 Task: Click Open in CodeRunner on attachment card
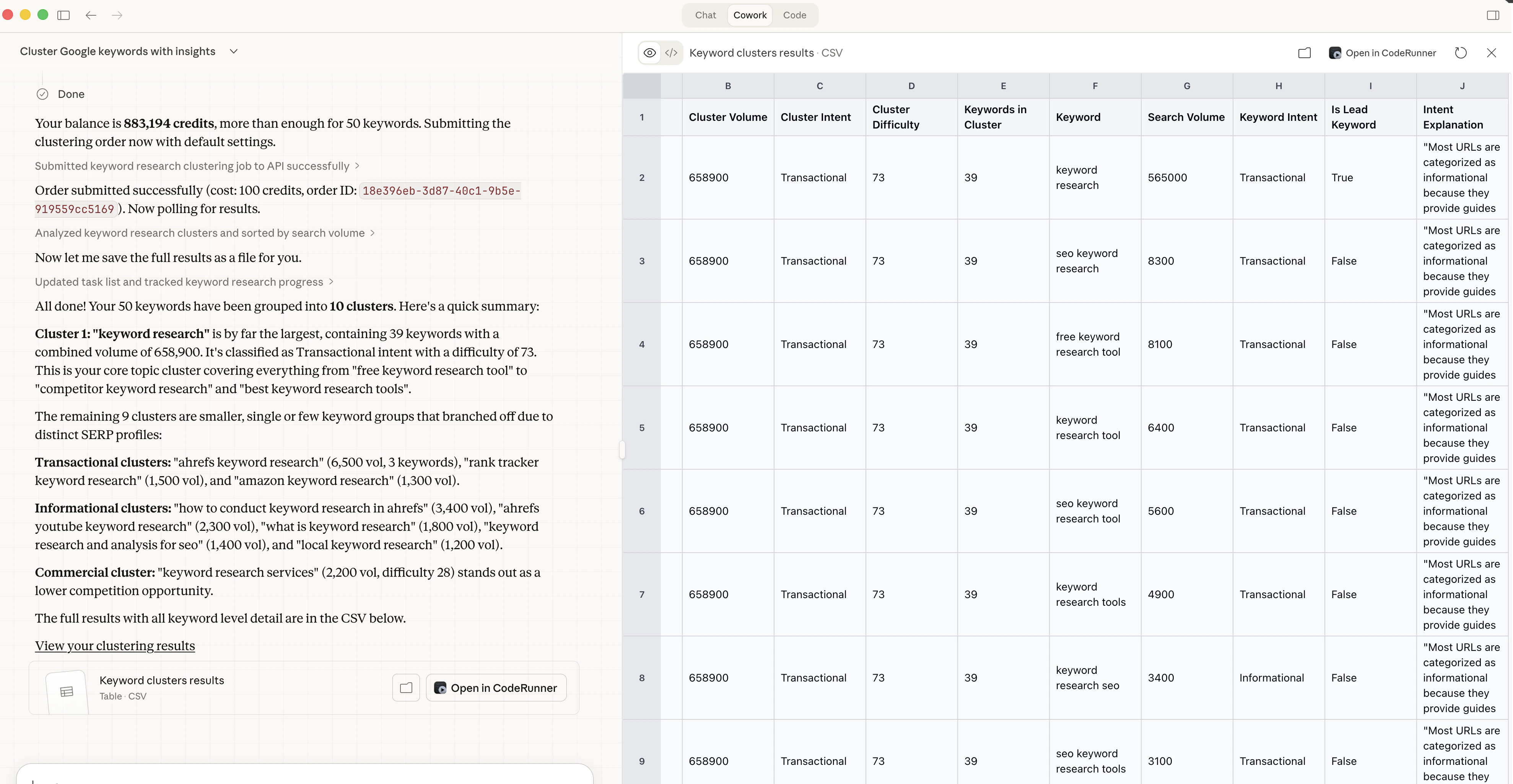496,688
